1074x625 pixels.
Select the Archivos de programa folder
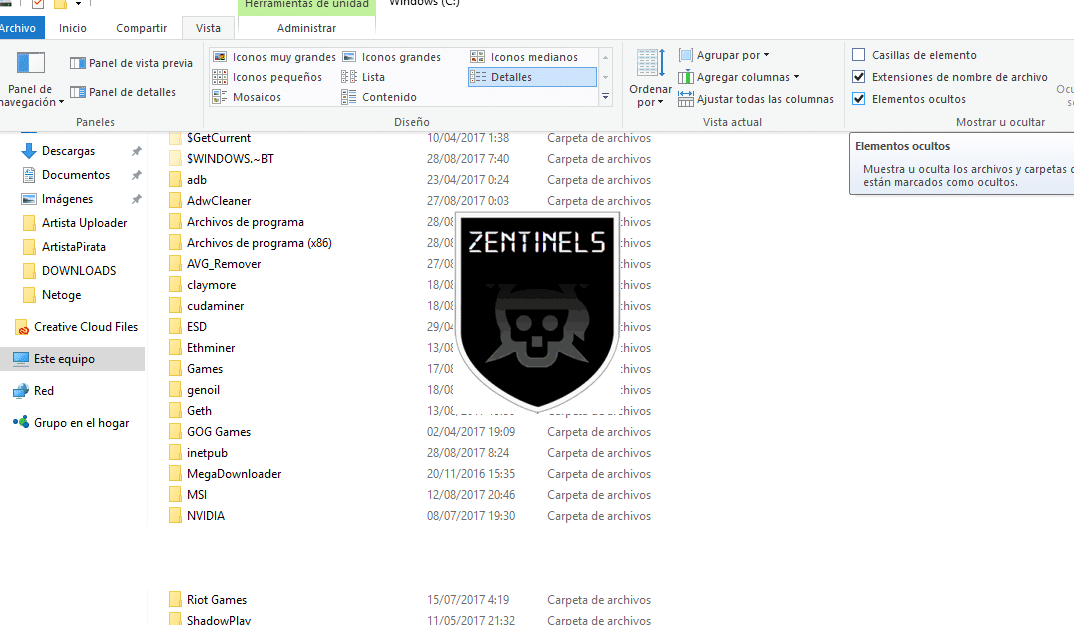click(x=245, y=222)
